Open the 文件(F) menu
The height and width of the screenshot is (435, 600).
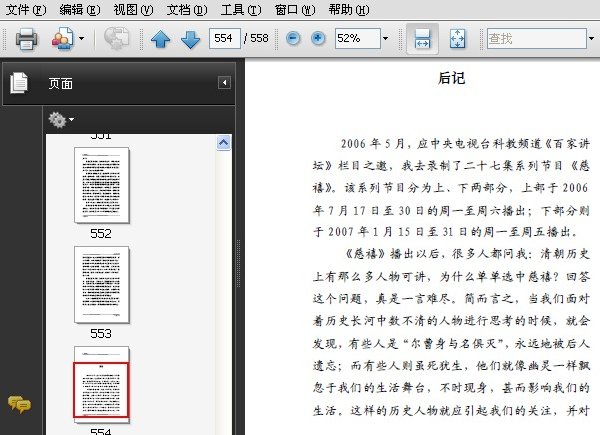pos(25,10)
